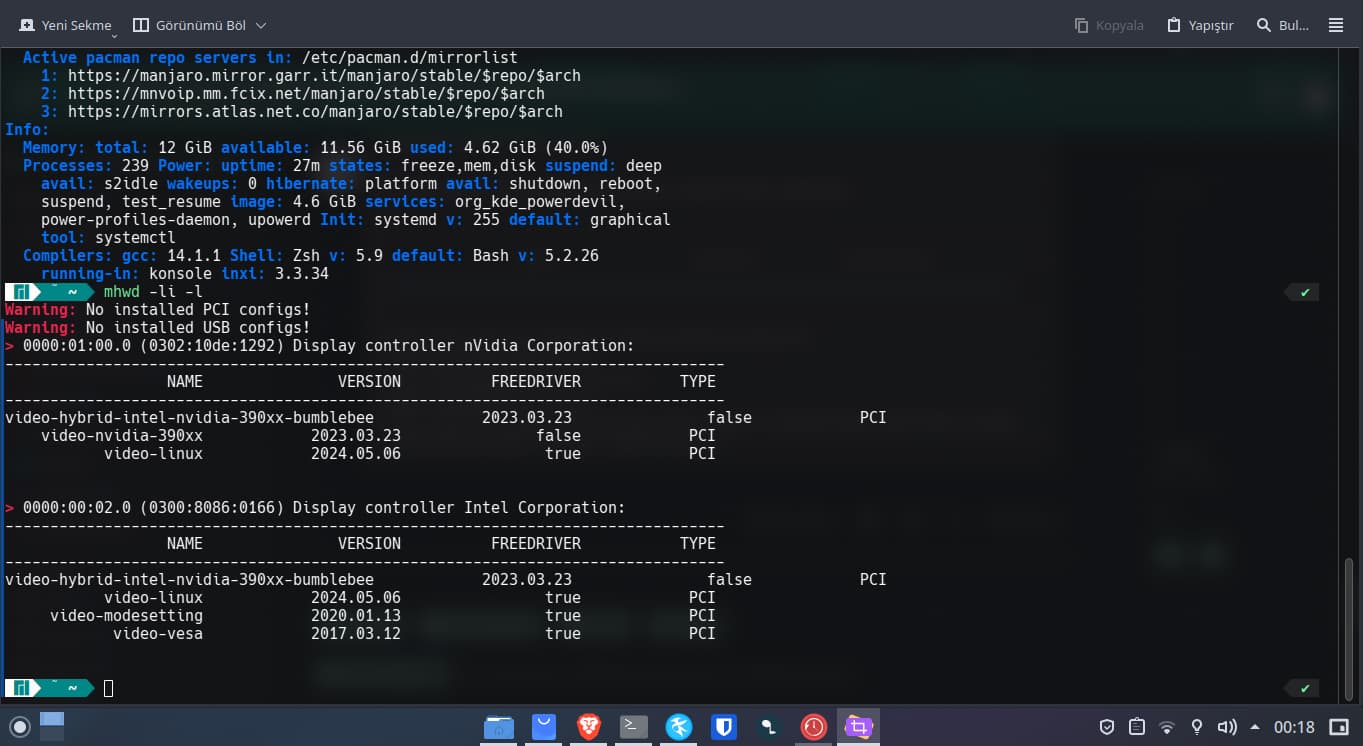
Task: Click the version '2017.03.12' value
Action: 356,634
